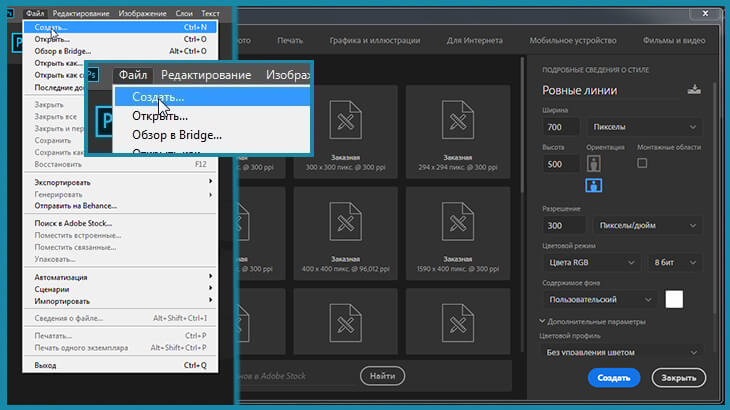Switch to the Мобильное устройство tab
This screenshot has height=410, width=730.
(573, 40)
